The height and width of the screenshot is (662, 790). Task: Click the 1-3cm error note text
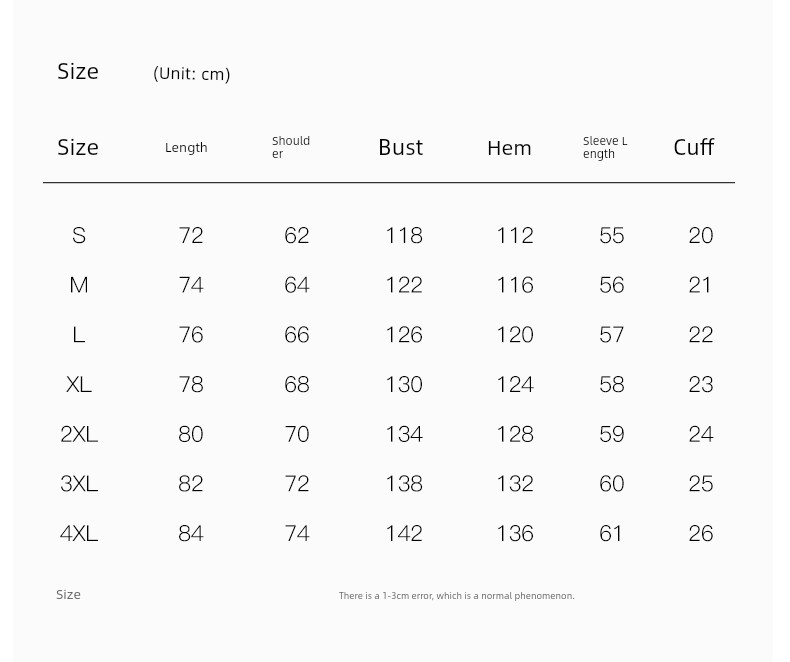pos(456,595)
